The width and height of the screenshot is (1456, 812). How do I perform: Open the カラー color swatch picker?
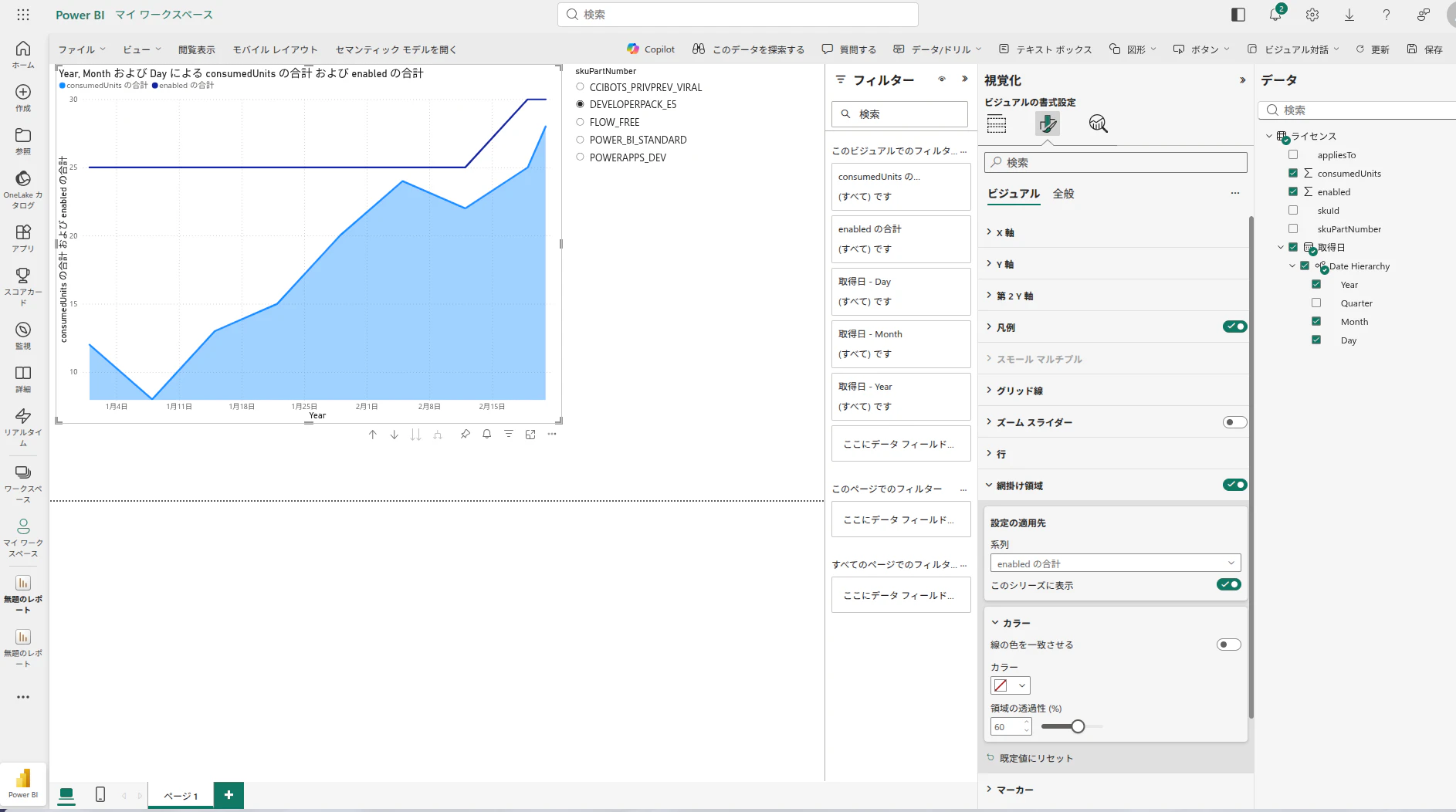point(1010,685)
